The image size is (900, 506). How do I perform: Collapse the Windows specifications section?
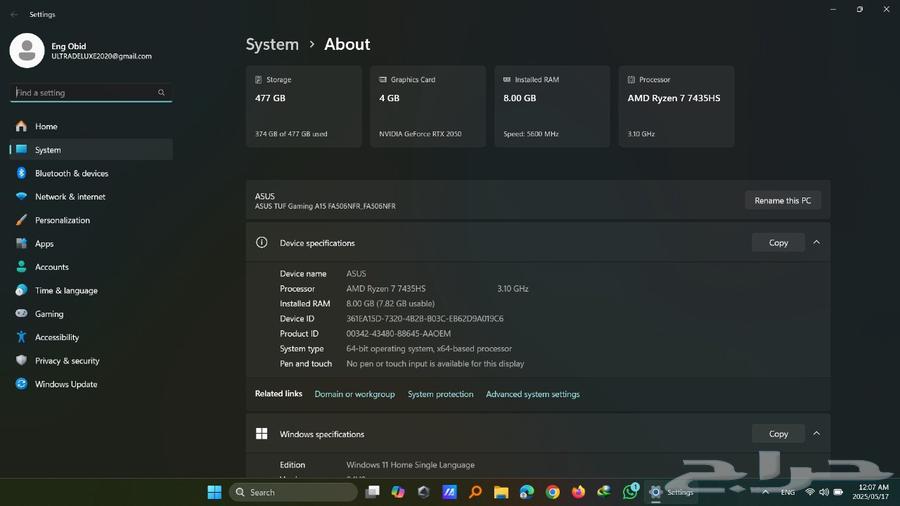point(816,434)
